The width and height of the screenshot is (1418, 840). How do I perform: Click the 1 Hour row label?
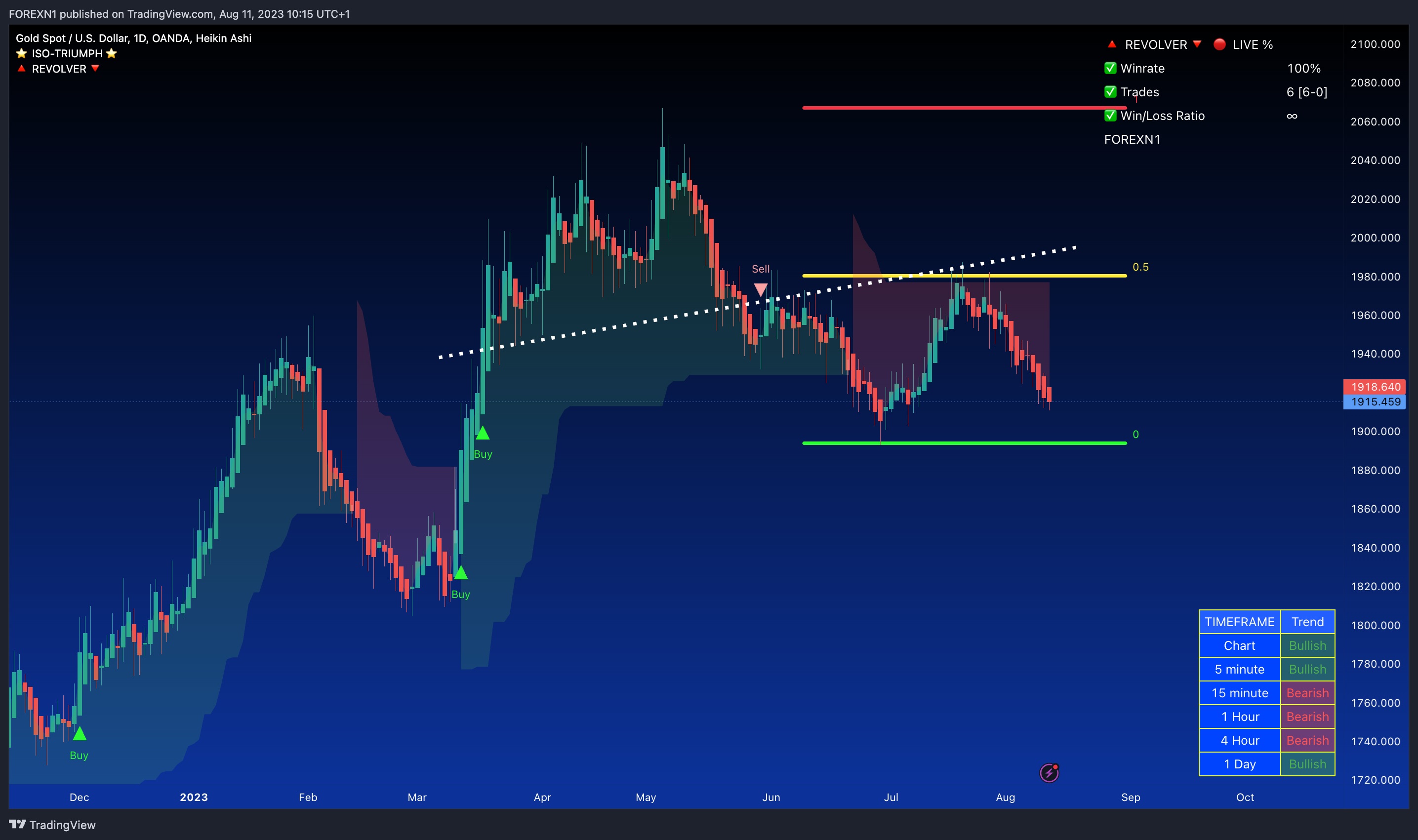[1240, 717]
